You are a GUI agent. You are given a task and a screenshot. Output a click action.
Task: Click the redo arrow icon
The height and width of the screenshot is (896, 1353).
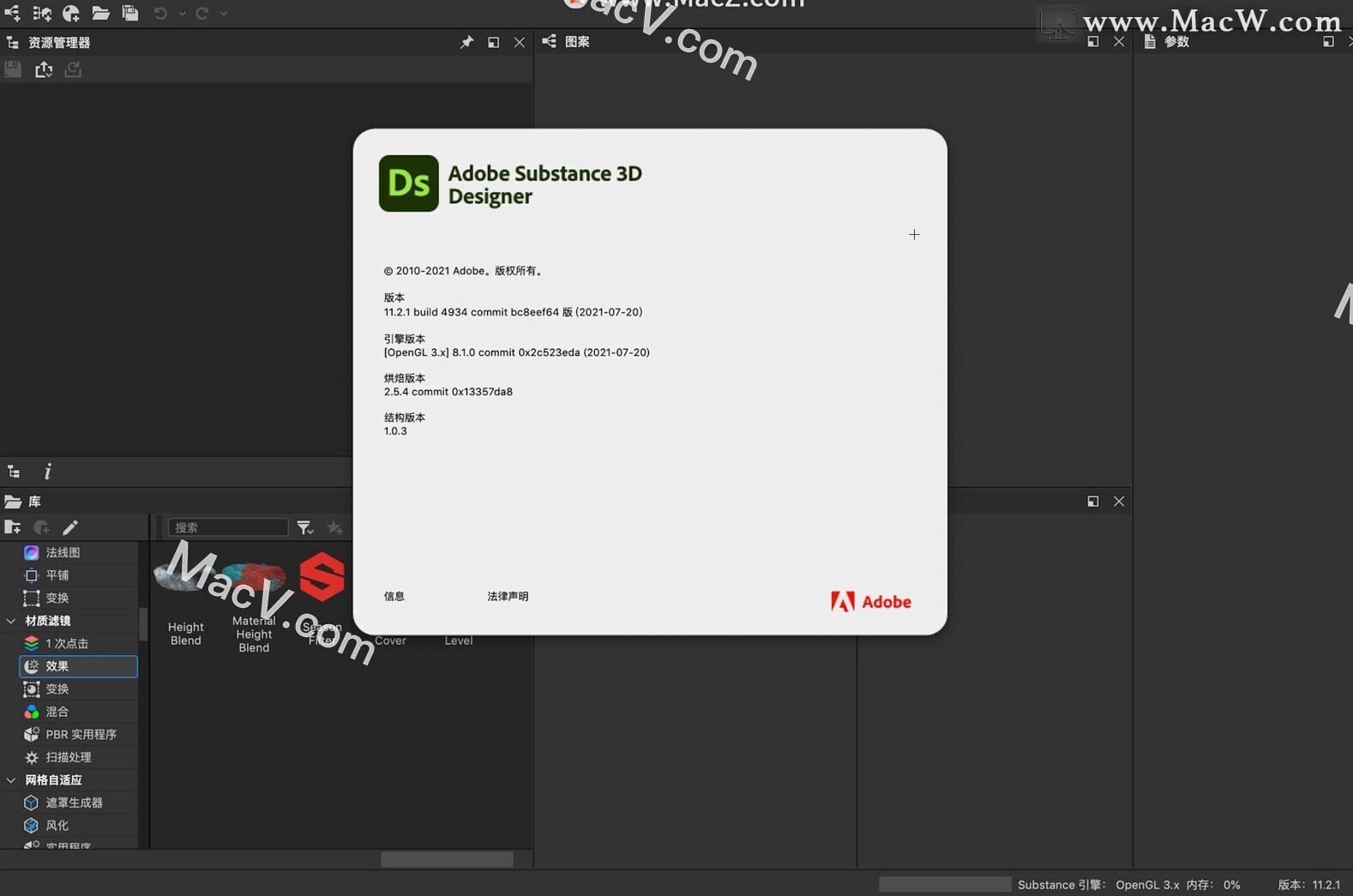click(x=202, y=13)
